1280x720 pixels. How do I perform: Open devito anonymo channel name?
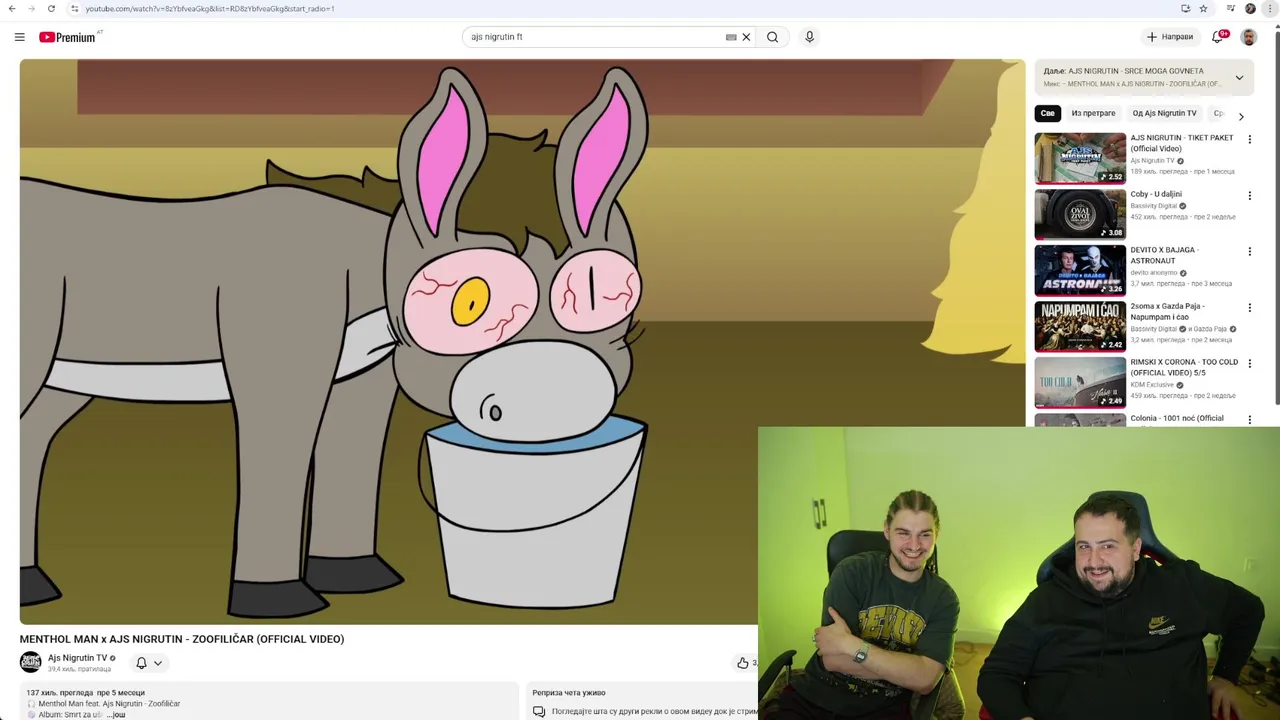tap(1154, 273)
